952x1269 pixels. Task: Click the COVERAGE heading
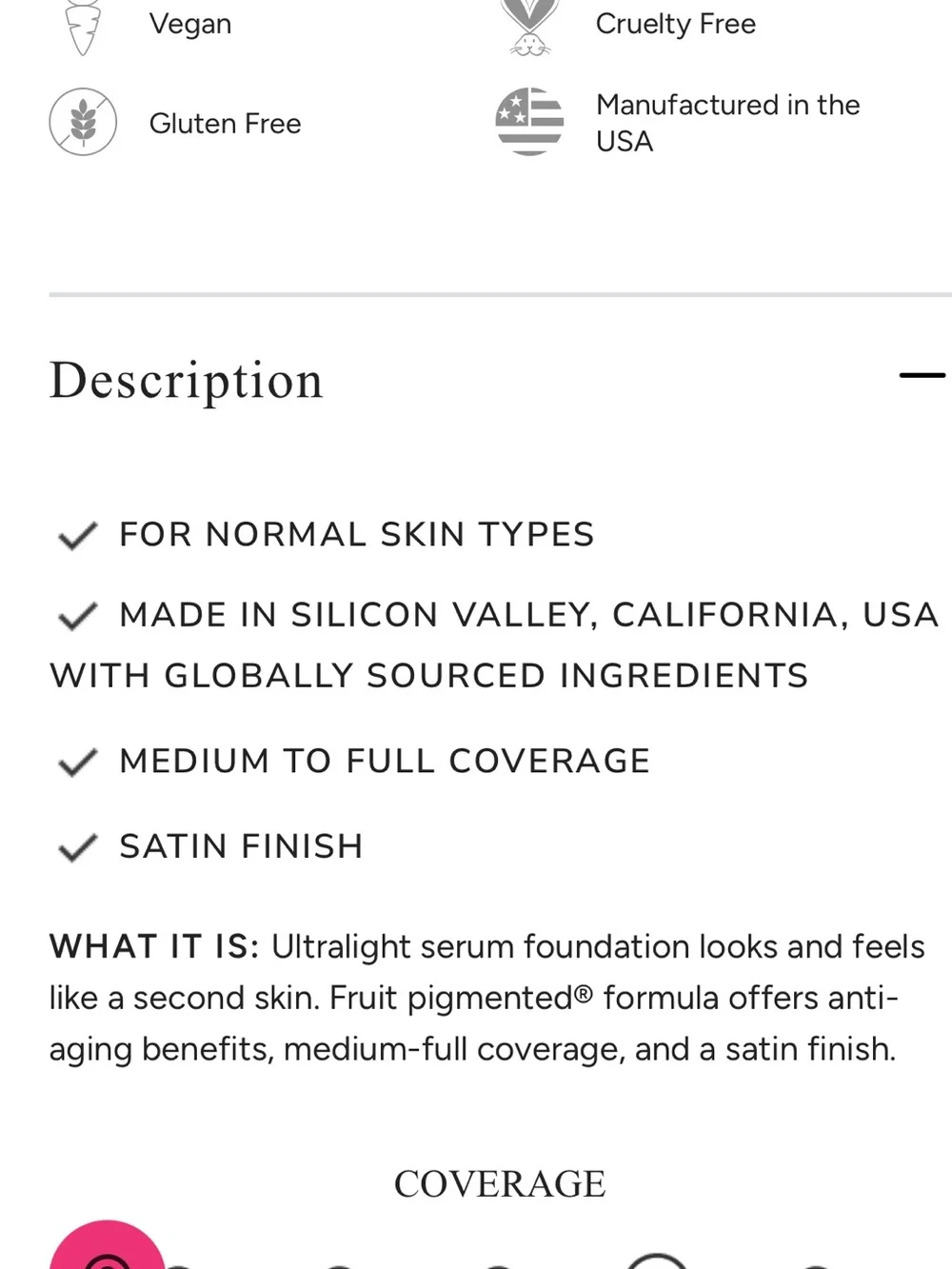click(x=500, y=1184)
